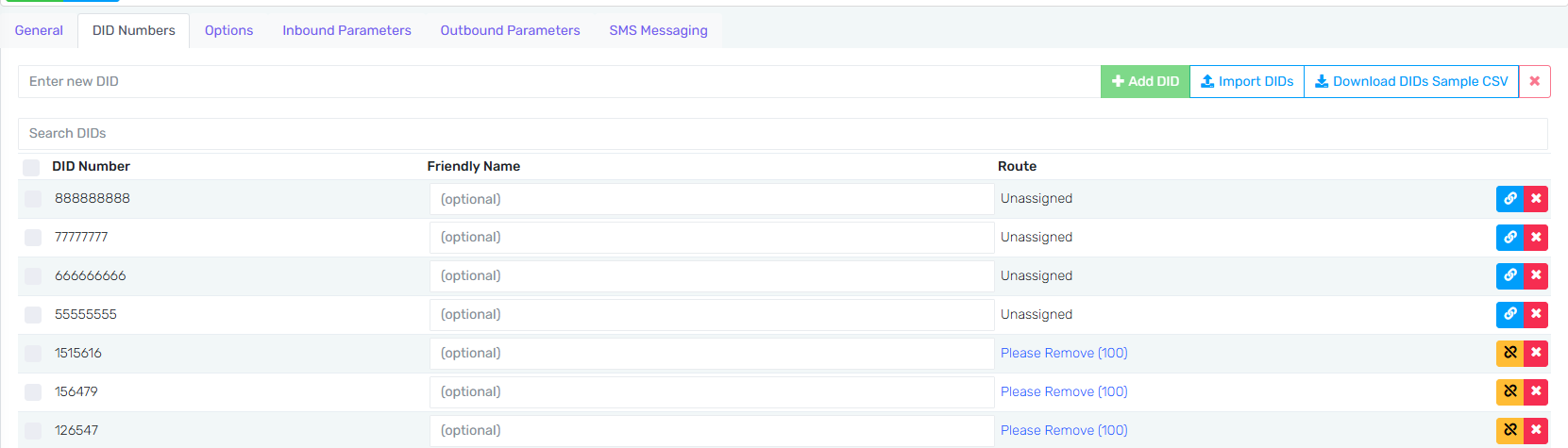Viewport: 1568px width, 448px height.
Task: Select the DID Numbers tab
Action: 134,30
